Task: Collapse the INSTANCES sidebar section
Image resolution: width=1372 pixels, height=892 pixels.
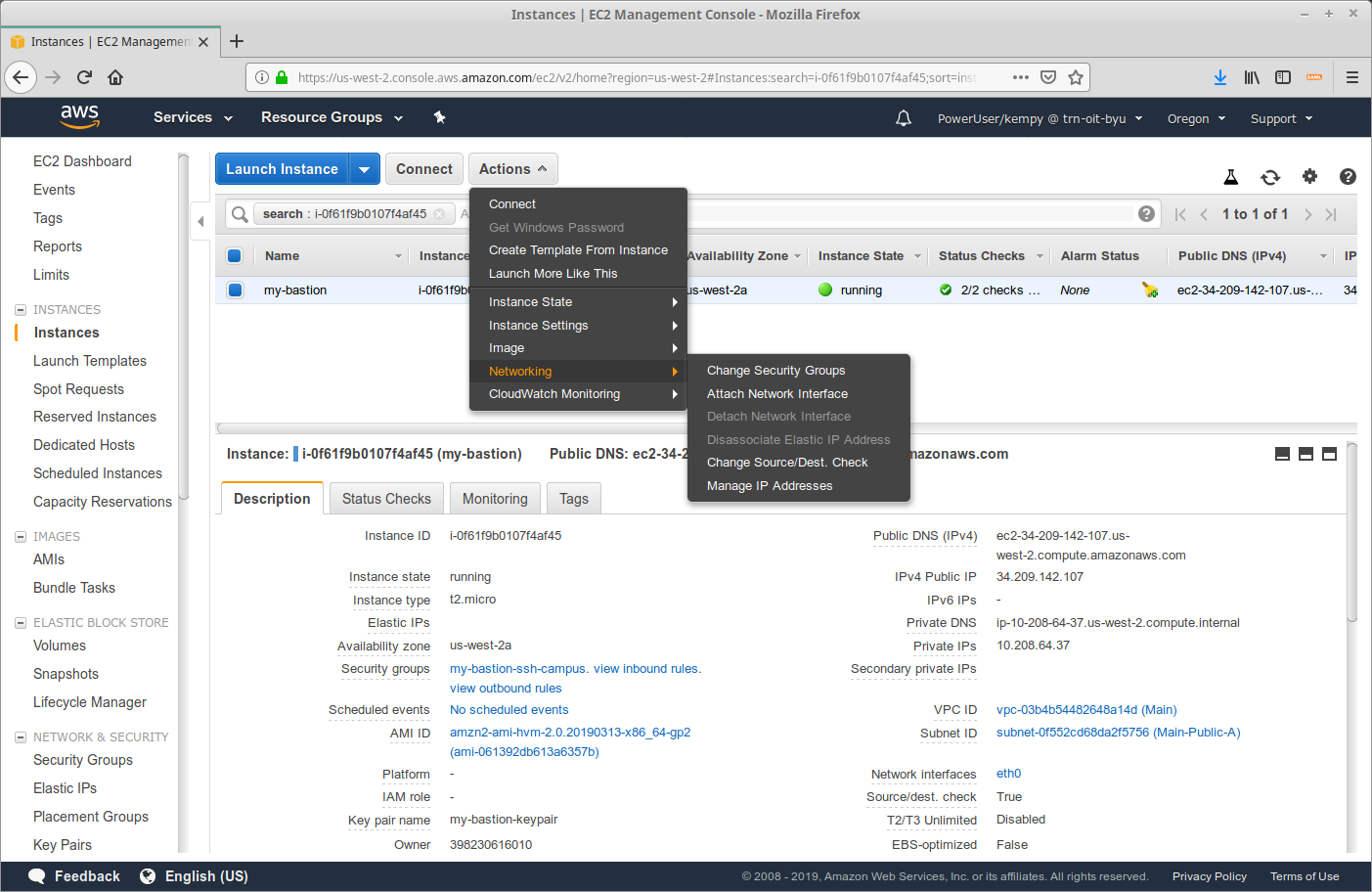Action: click(21, 310)
